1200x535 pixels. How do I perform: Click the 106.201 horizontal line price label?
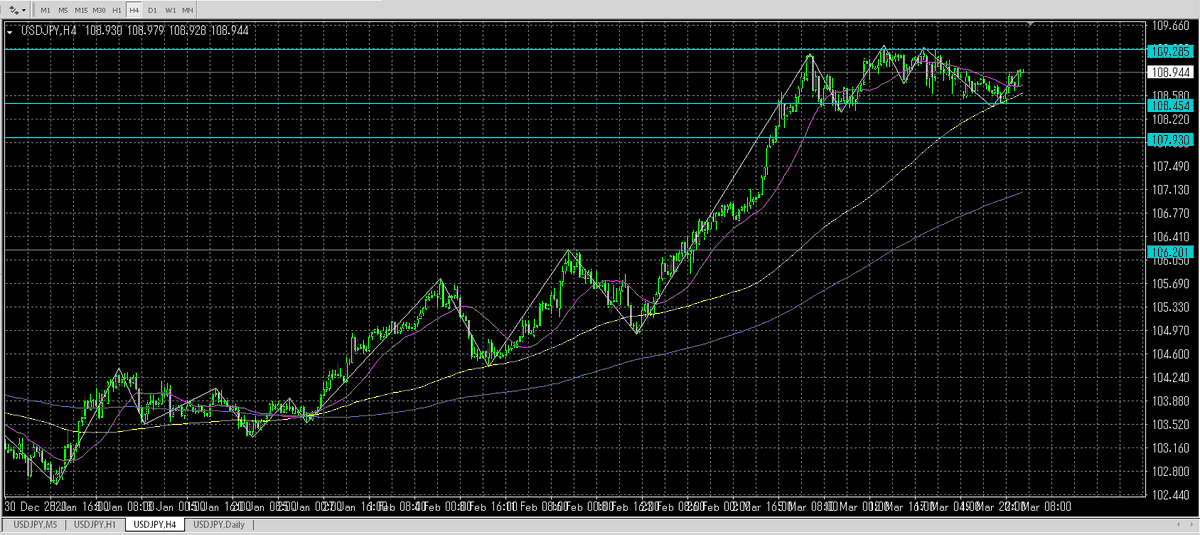[1169, 250]
